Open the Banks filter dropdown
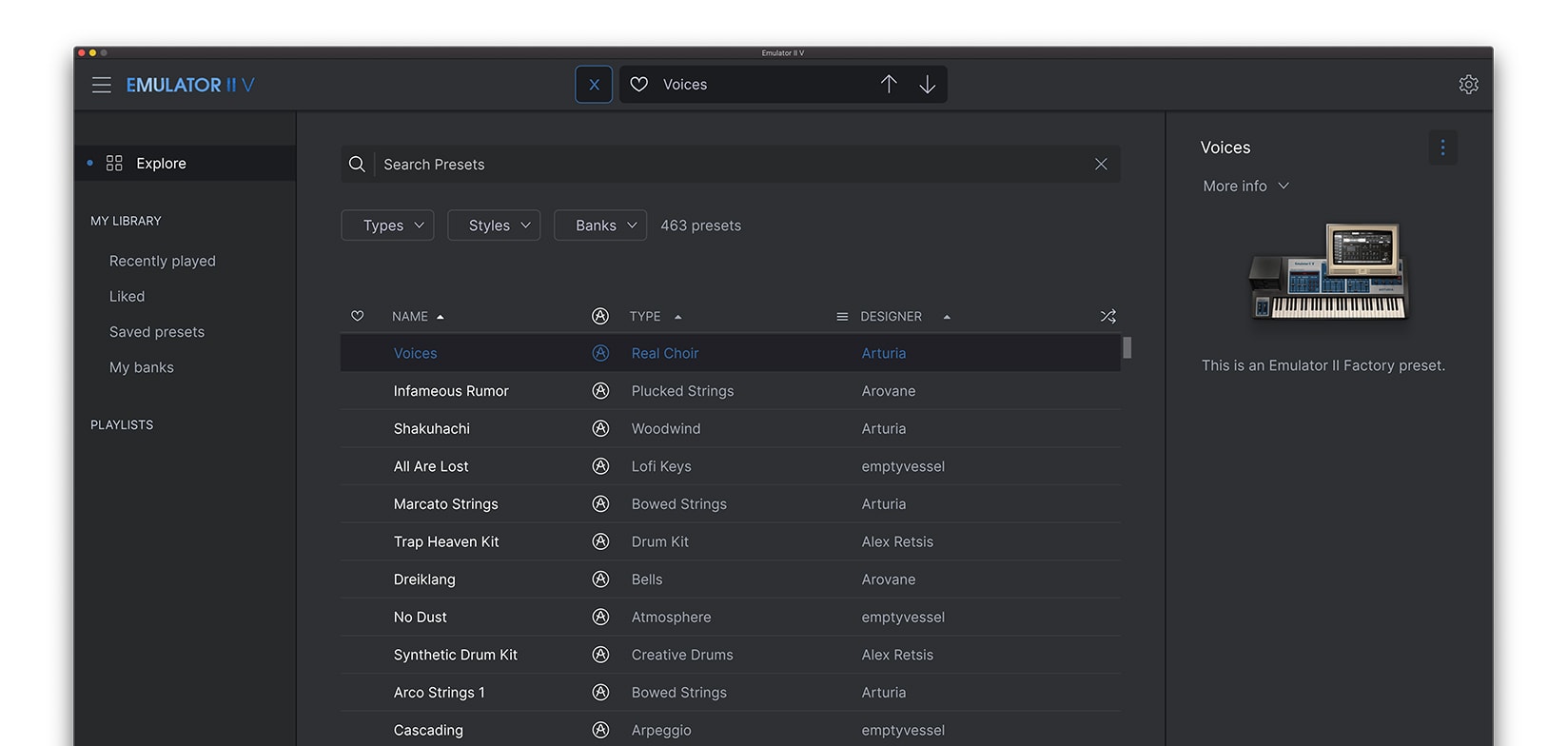The height and width of the screenshot is (746, 1568). [x=600, y=226]
